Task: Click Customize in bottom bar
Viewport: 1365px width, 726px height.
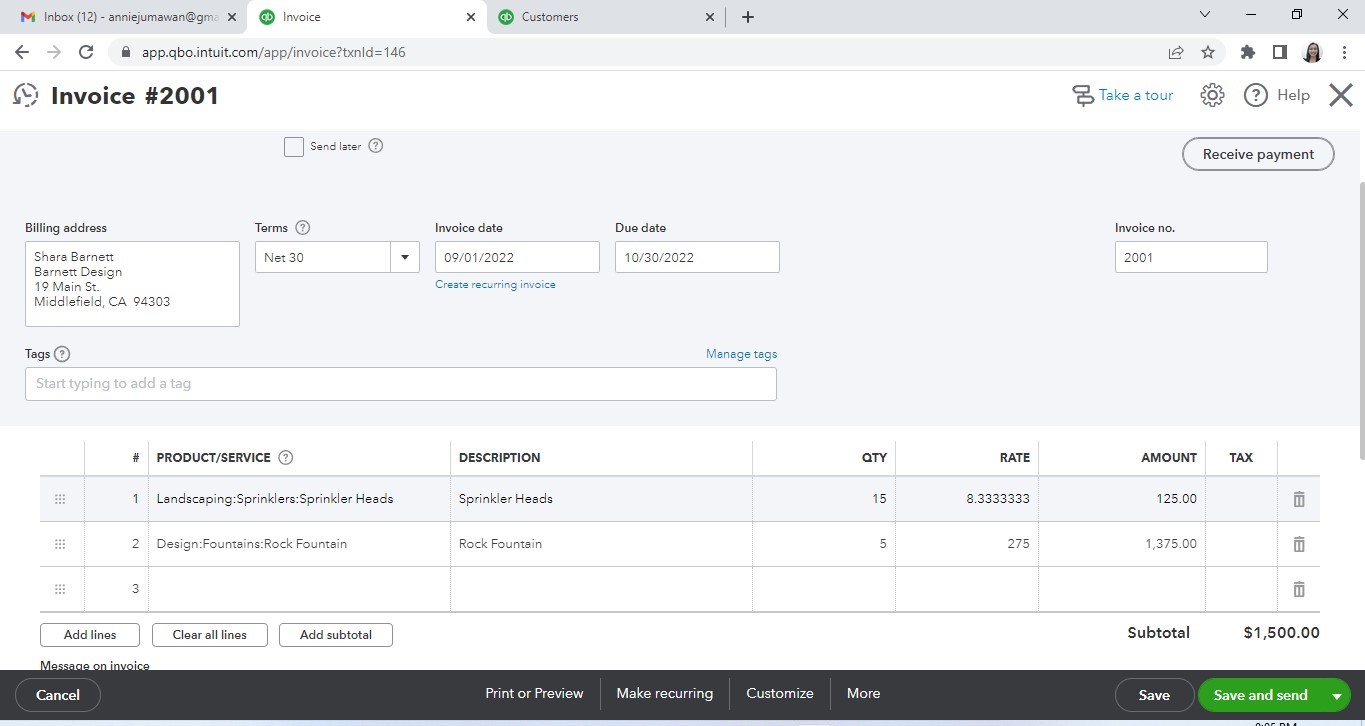Action: (x=780, y=693)
